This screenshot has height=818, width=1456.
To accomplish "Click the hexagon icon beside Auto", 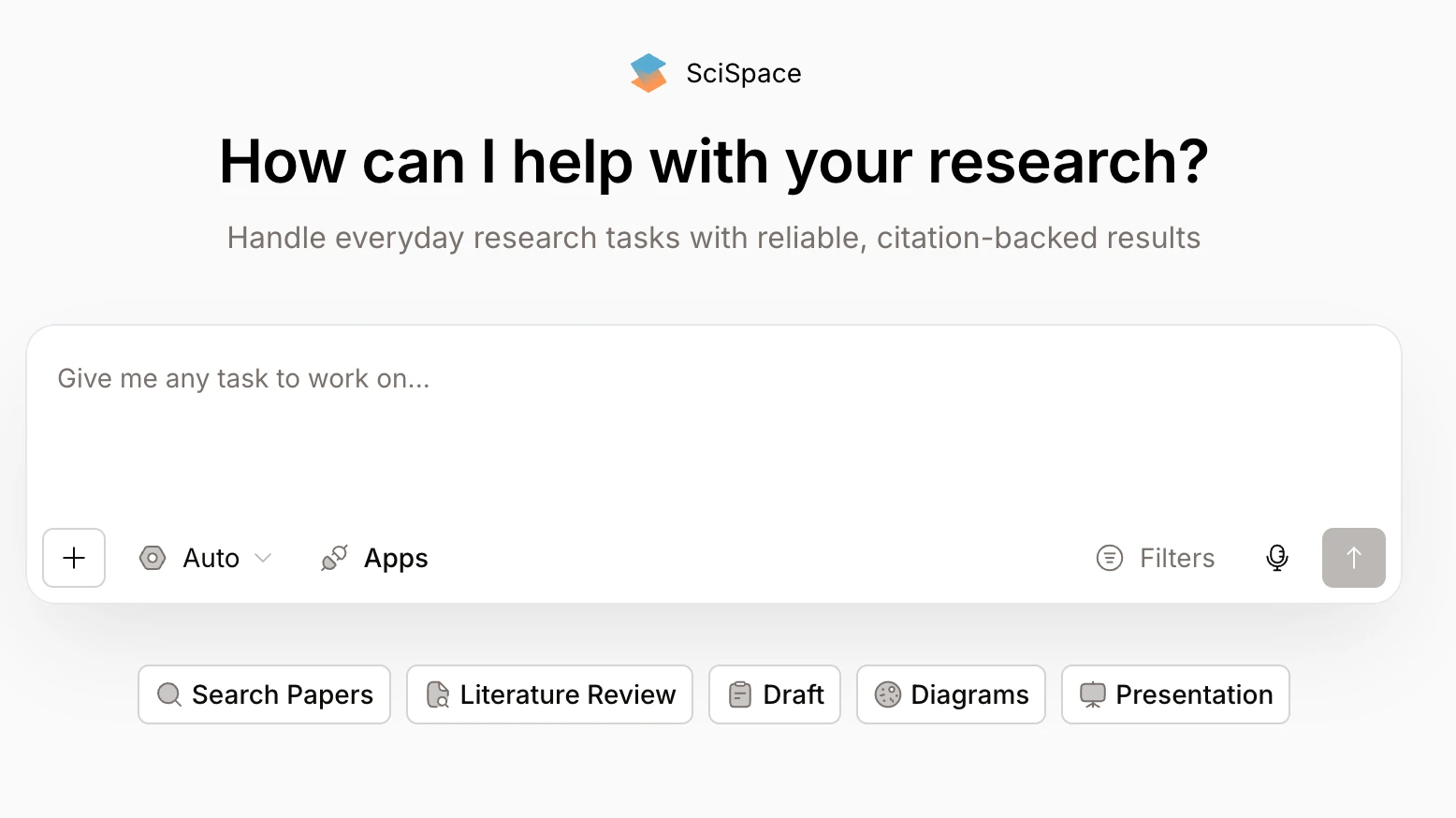I will [x=153, y=558].
